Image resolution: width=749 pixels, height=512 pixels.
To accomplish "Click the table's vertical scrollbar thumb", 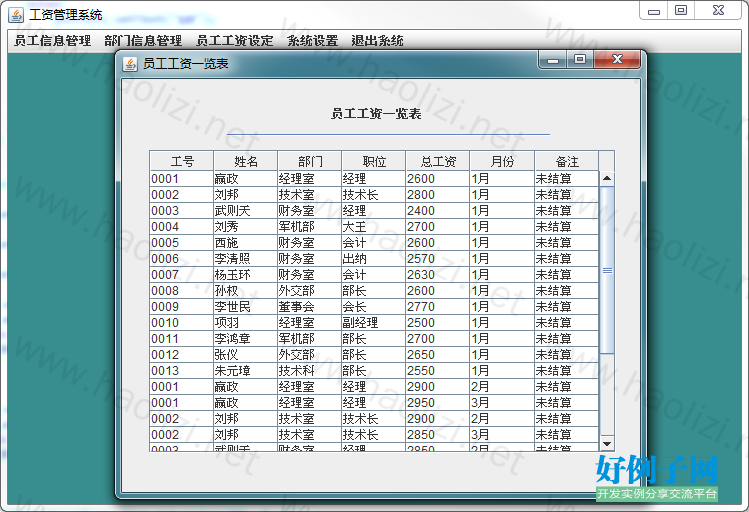I will point(607,270).
